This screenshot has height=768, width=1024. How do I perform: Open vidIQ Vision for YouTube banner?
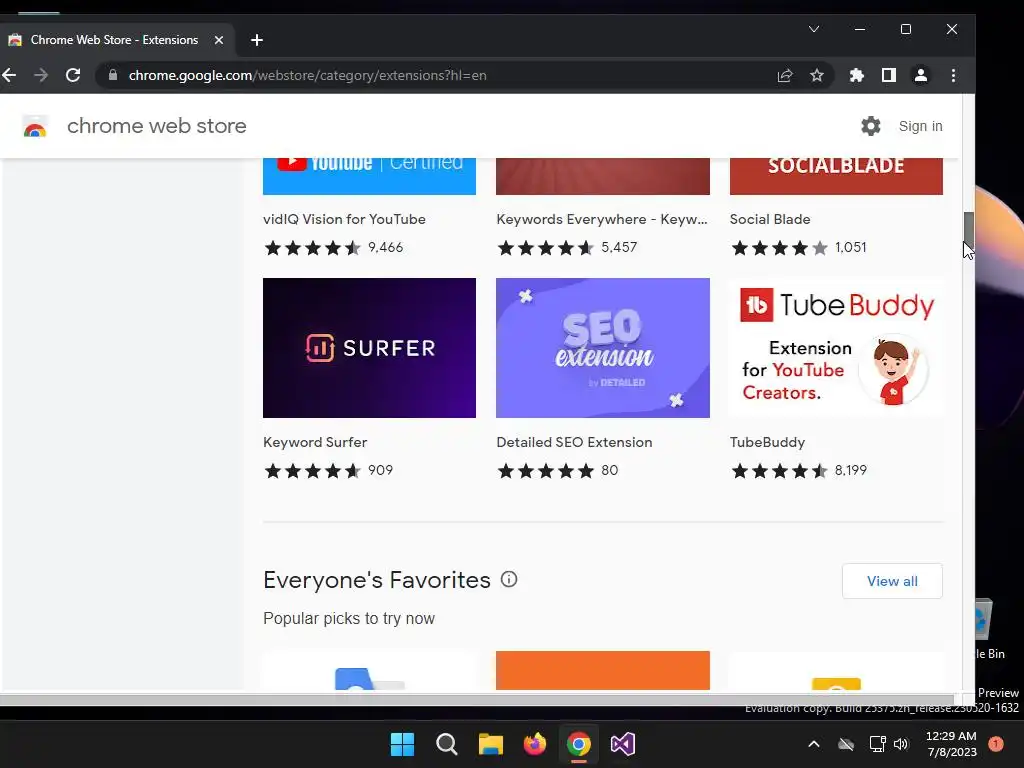pyautogui.click(x=369, y=176)
